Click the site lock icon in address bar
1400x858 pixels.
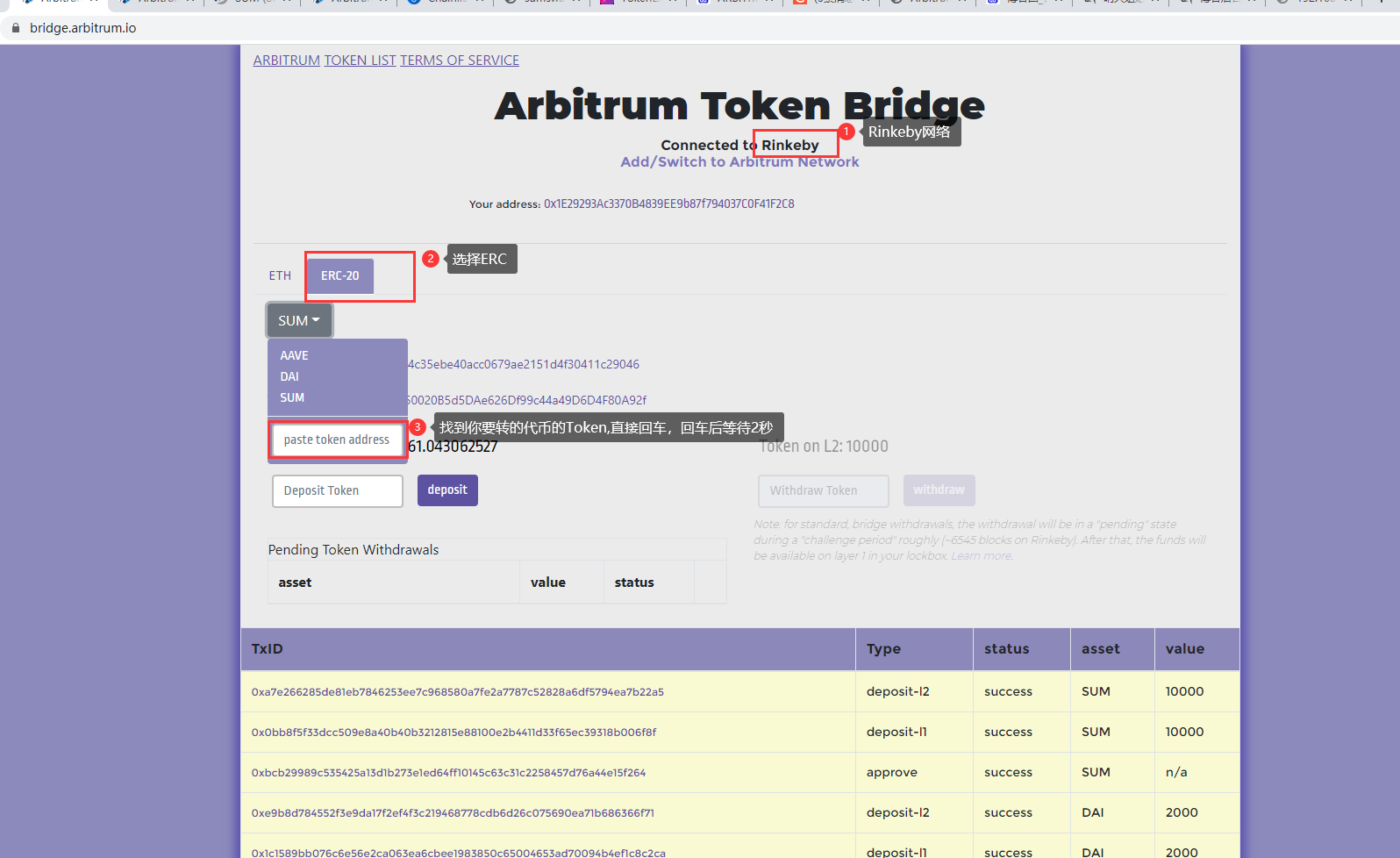15,28
